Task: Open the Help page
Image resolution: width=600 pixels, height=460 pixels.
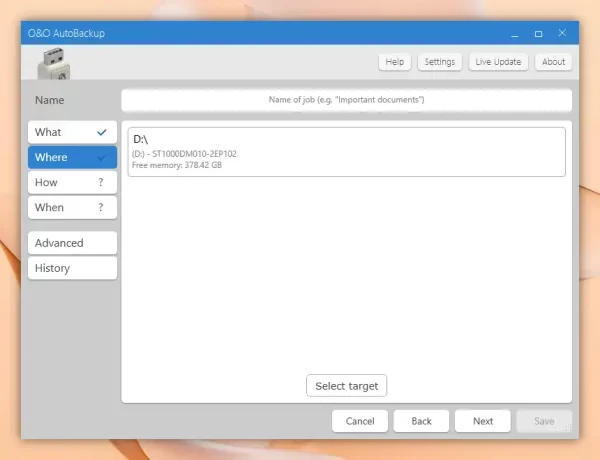Action: (x=395, y=62)
